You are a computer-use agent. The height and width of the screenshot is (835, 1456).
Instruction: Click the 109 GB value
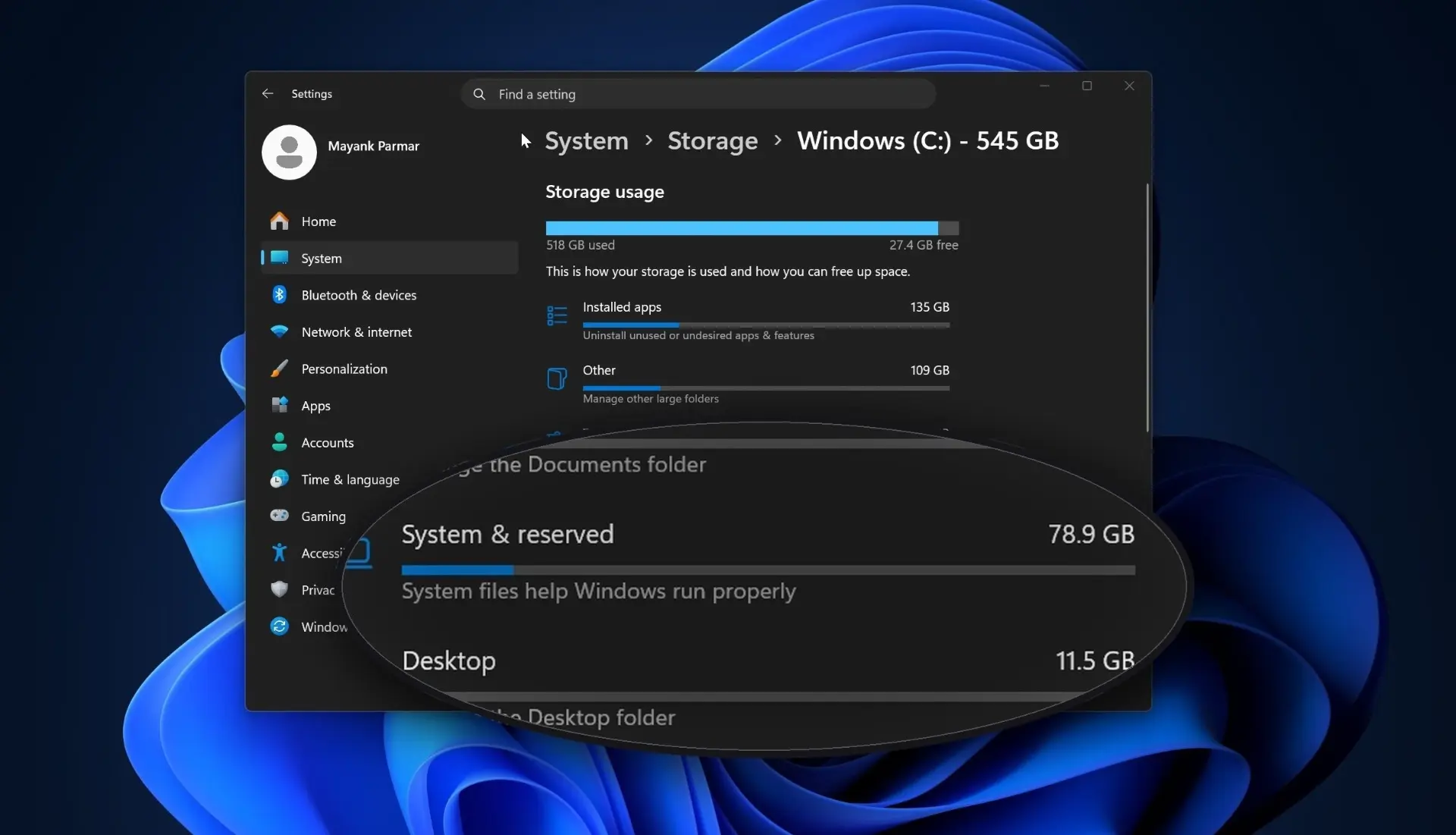tap(930, 370)
